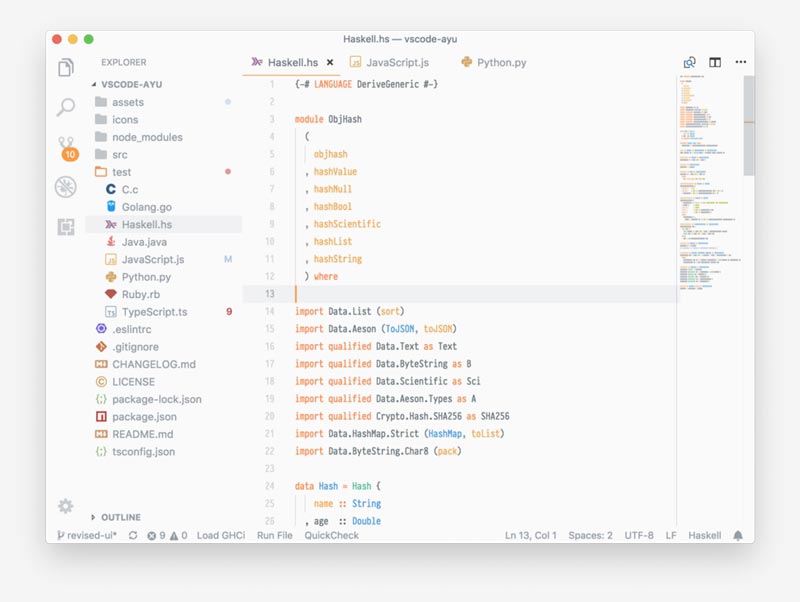Open the Explorer view in activity bar

click(66, 67)
